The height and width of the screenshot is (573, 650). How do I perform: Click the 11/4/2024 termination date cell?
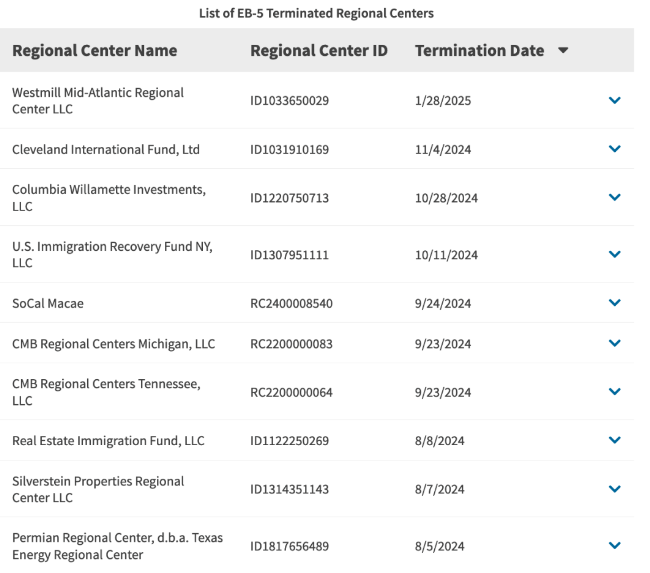pos(443,150)
